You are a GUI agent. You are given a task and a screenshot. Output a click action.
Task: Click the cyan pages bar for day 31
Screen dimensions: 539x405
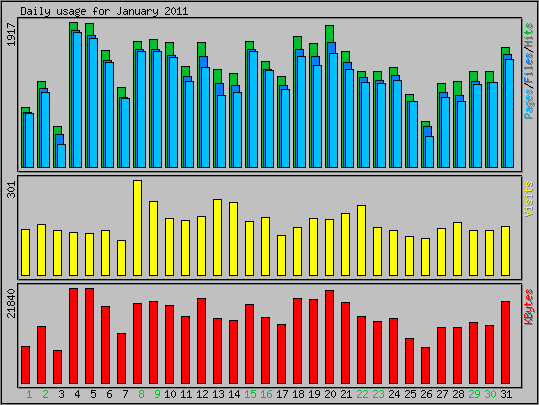(510, 113)
